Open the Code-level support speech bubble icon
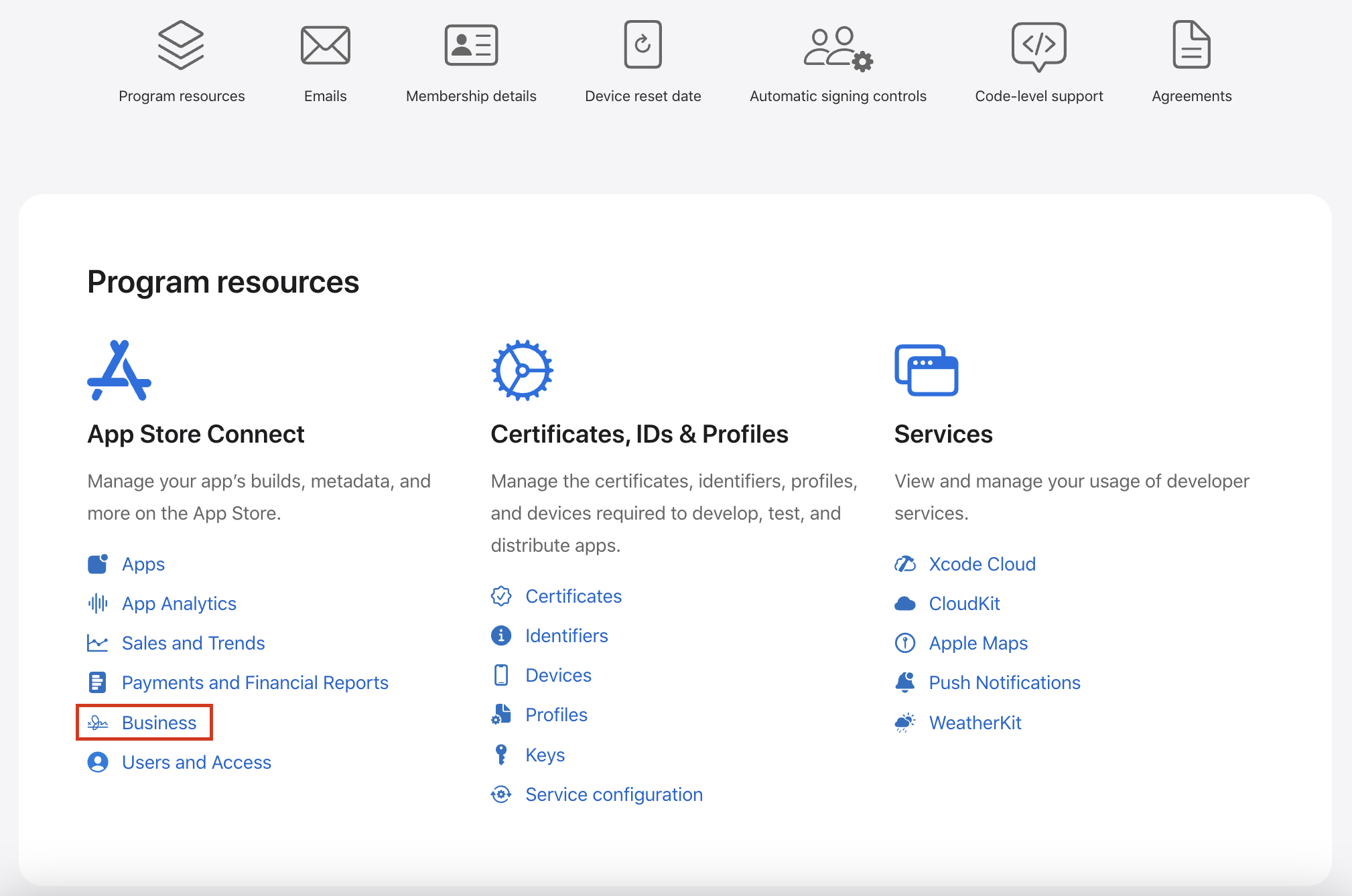Screen dimensions: 1352x896 pos(1038,45)
